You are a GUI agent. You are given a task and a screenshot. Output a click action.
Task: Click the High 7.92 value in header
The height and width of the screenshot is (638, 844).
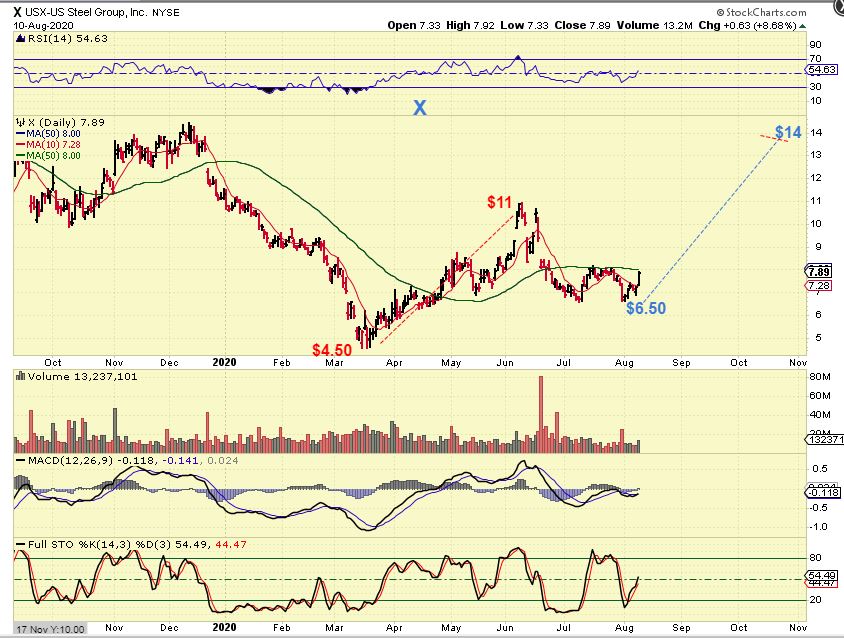pos(470,25)
